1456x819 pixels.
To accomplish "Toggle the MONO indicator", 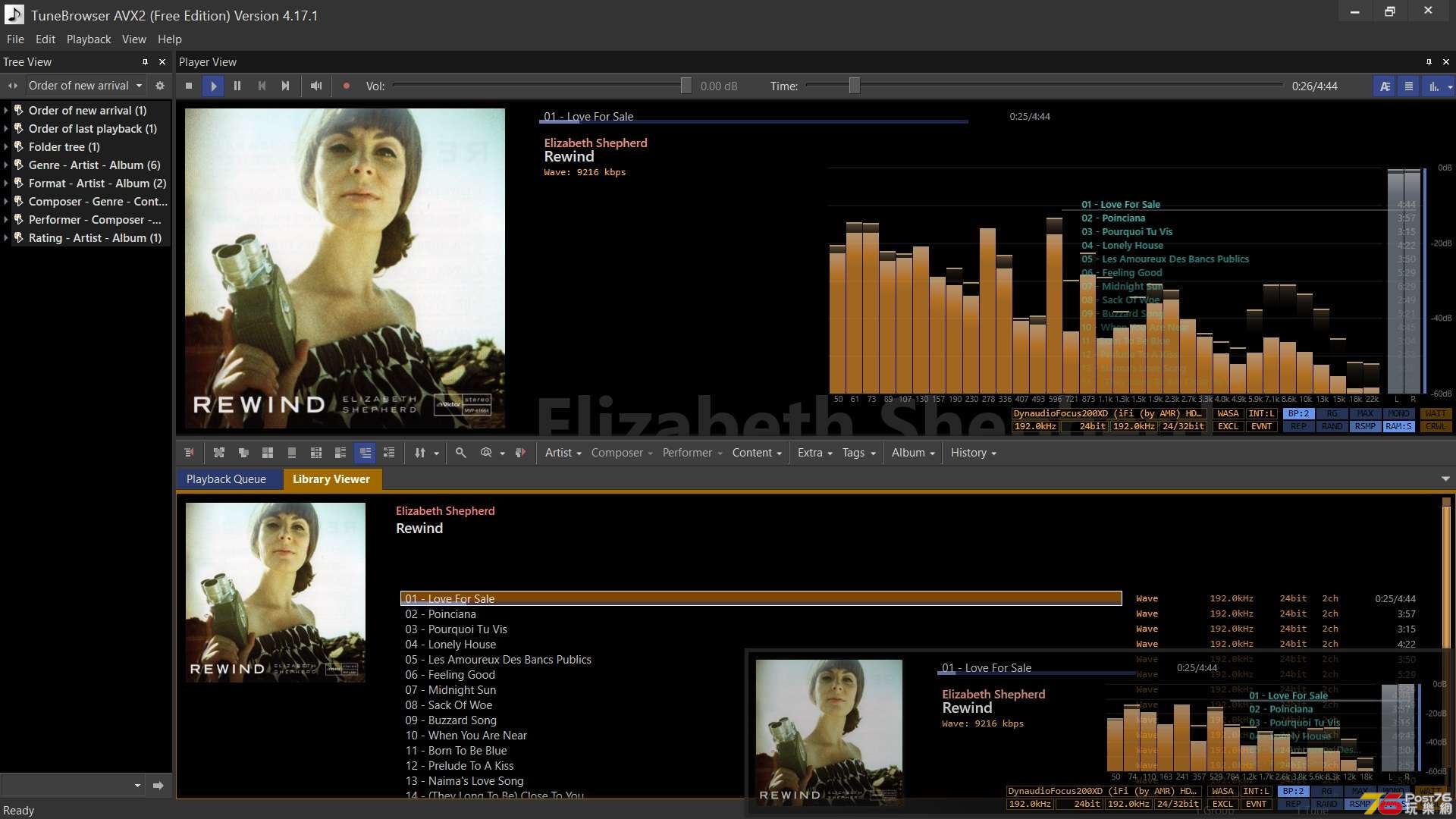I will (x=1398, y=414).
